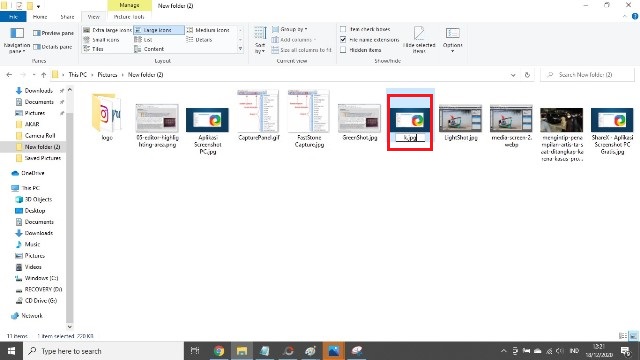Open the notification center

tap(626, 351)
